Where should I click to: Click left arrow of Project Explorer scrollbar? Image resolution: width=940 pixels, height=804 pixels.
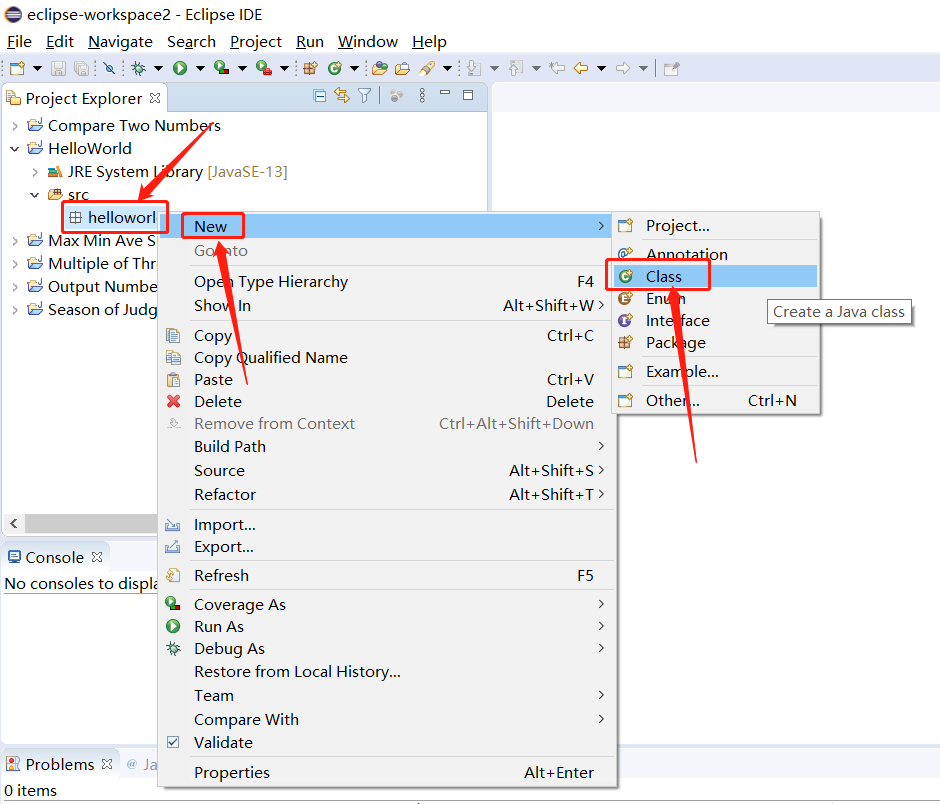(x=14, y=524)
